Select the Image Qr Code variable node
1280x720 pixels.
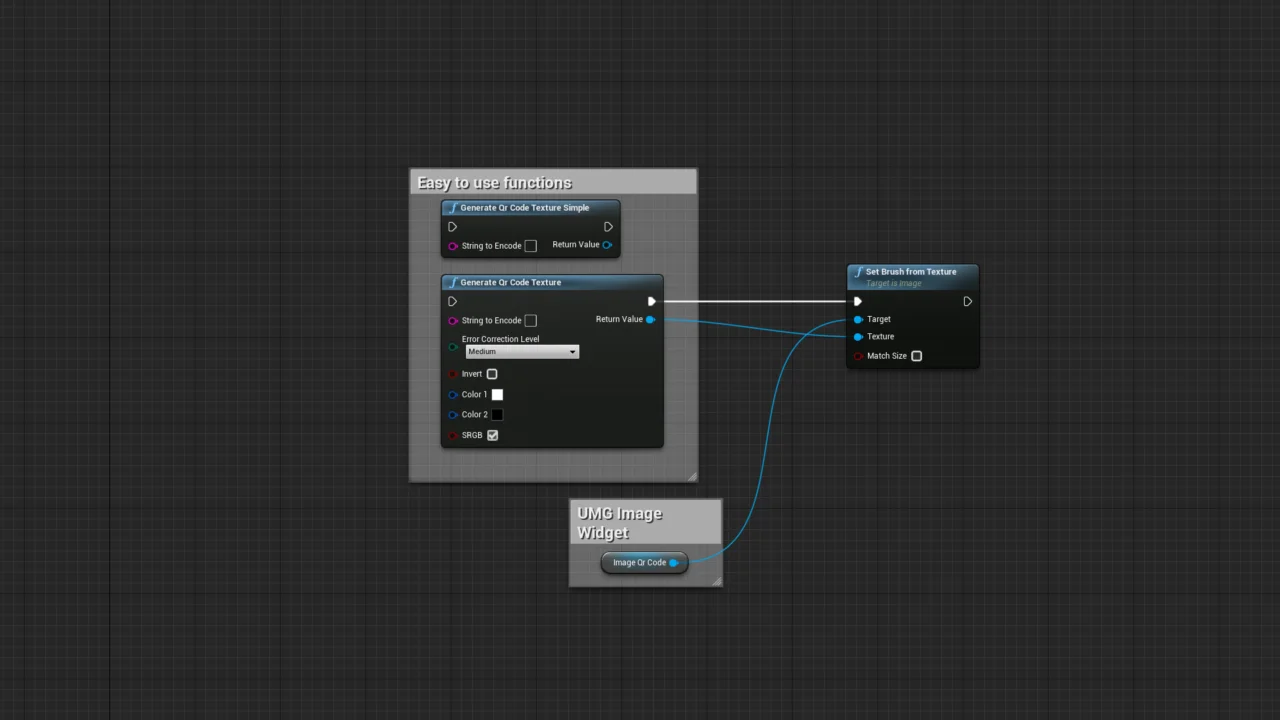tap(644, 563)
